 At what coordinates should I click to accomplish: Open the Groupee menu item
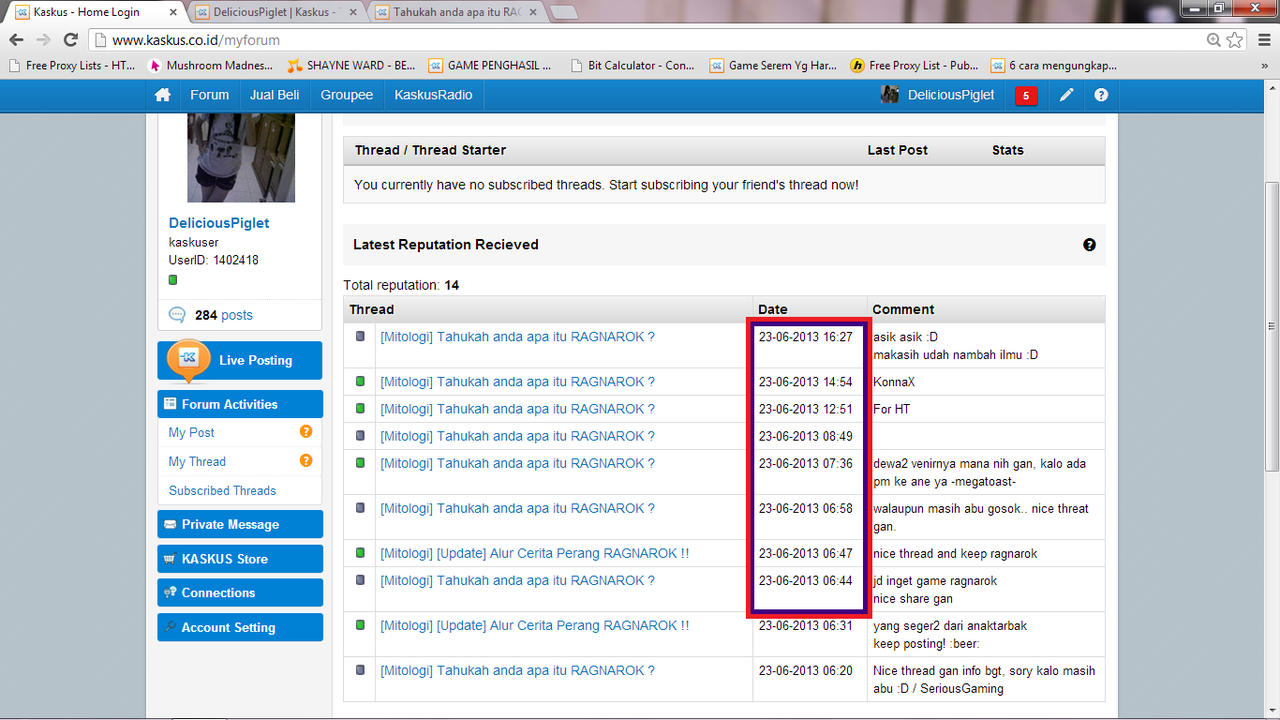(x=347, y=95)
